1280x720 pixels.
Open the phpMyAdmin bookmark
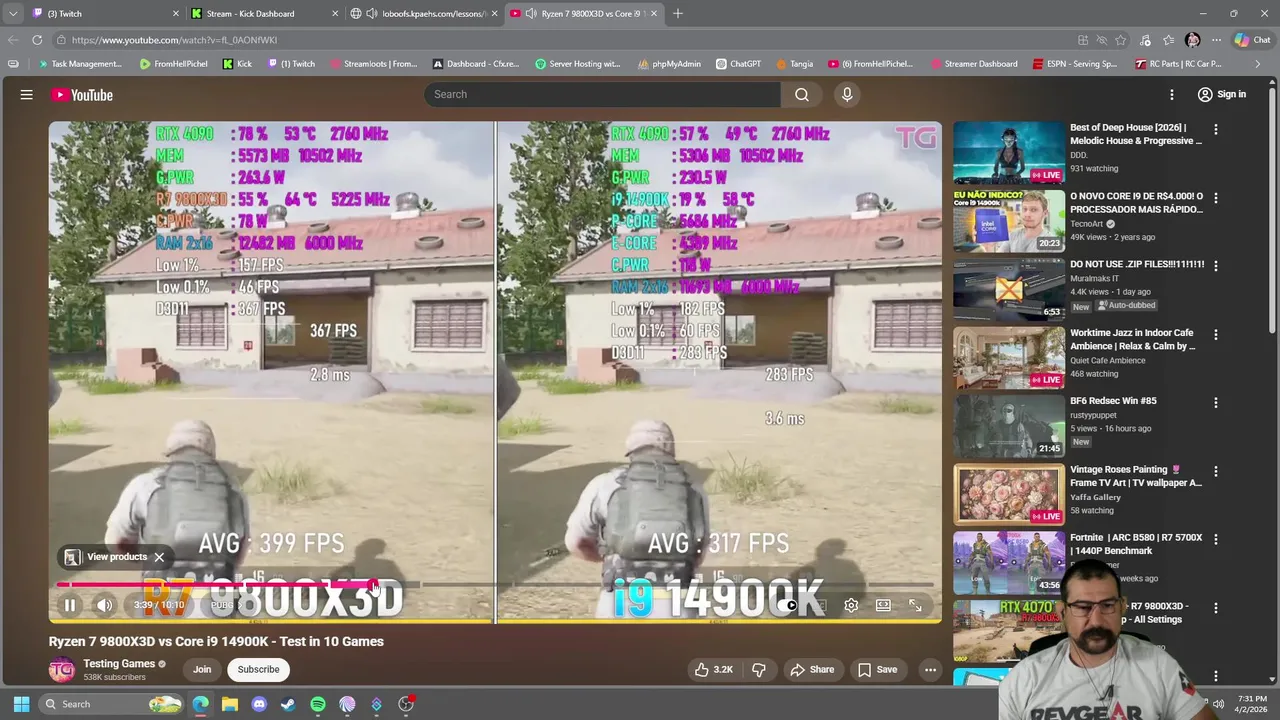tap(669, 64)
